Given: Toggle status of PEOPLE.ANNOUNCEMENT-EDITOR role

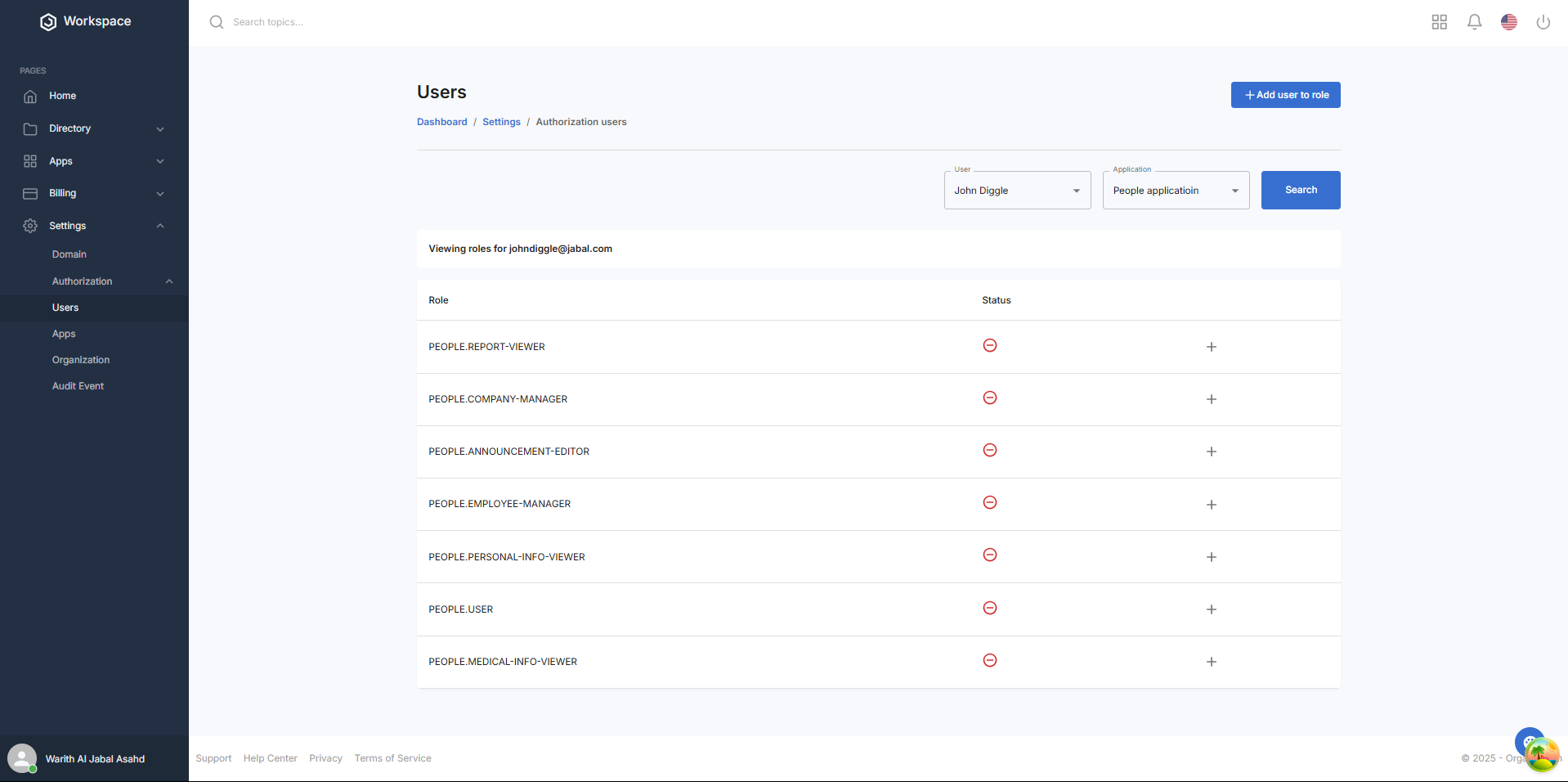Looking at the screenshot, I should [989, 451].
